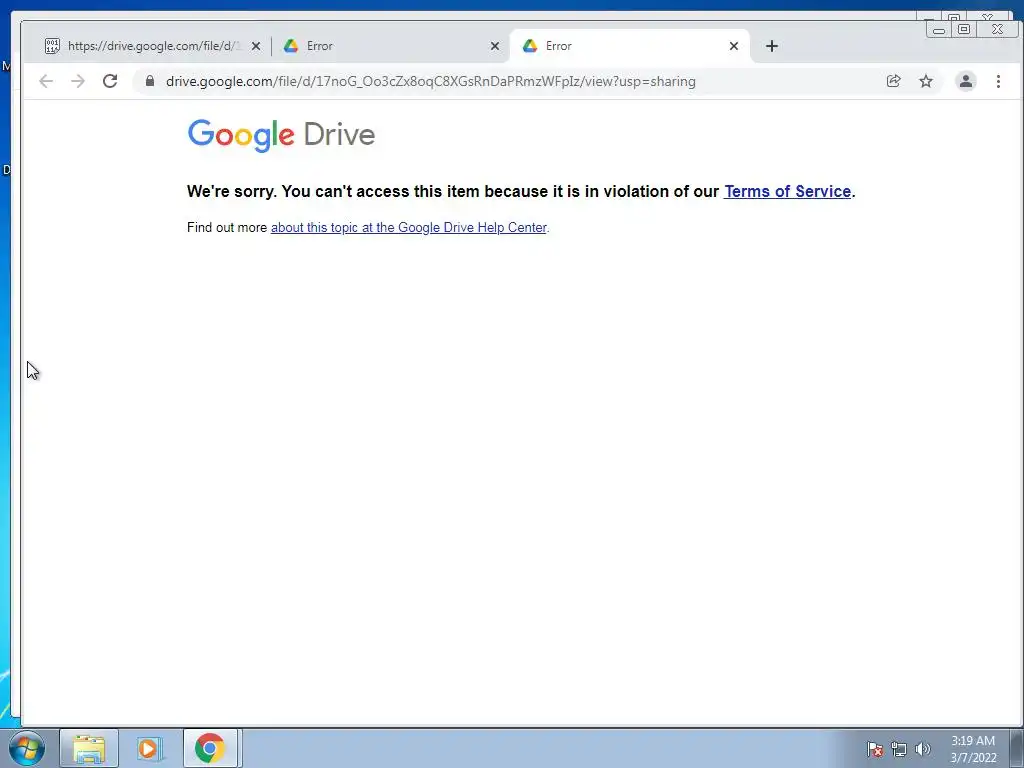Launch Windows Media Player from taskbar
1024x768 pixels.
[x=149, y=748]
